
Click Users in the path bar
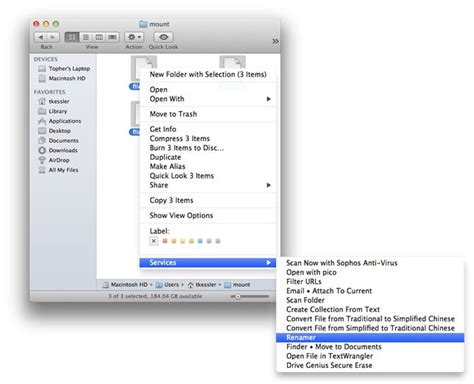(167, 285)
